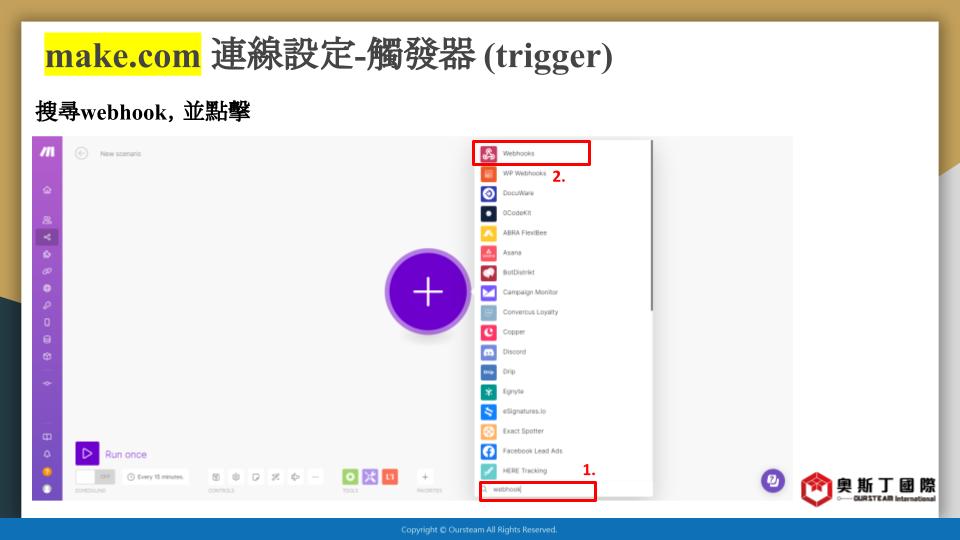Open the Every 15 minutes schedule setting
The width and height of the screenshot is (960, 540).
pyautogui.click(x=156, y=476)
